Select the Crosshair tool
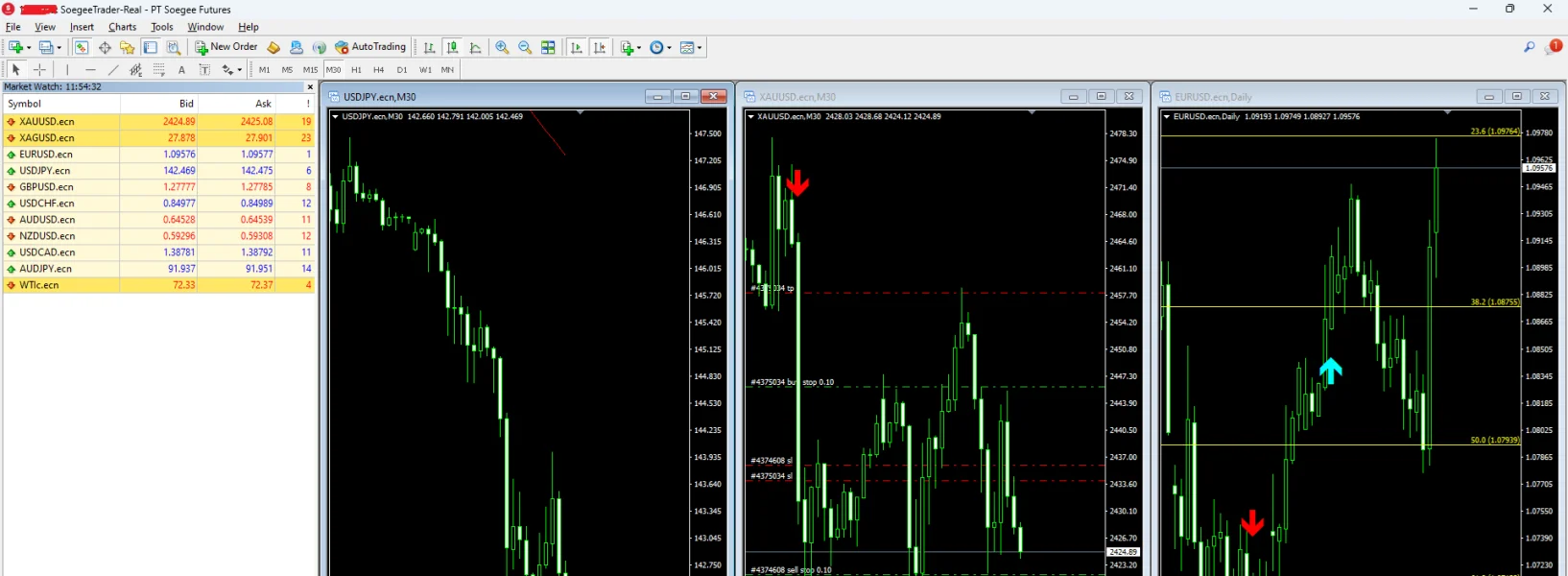 (39, 69)
